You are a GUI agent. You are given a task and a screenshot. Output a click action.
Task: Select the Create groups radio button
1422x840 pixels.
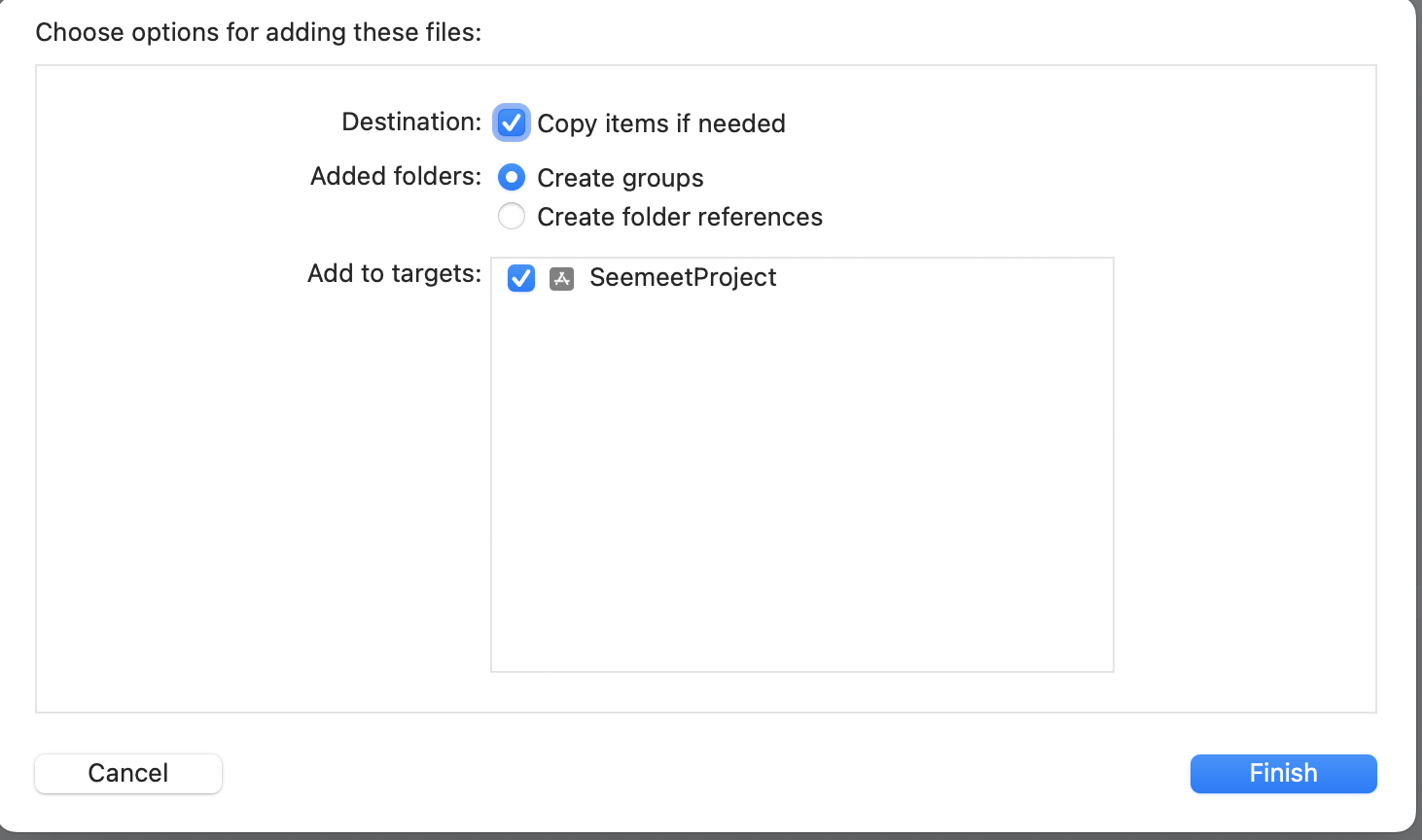(512, 178)
